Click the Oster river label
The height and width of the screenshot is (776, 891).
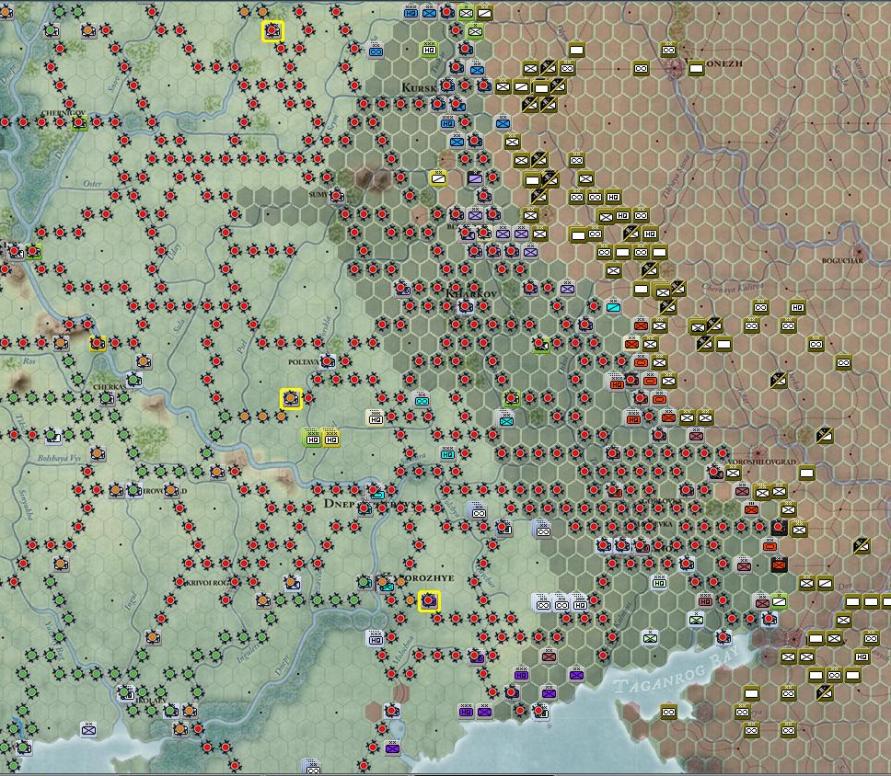(92, 183)
